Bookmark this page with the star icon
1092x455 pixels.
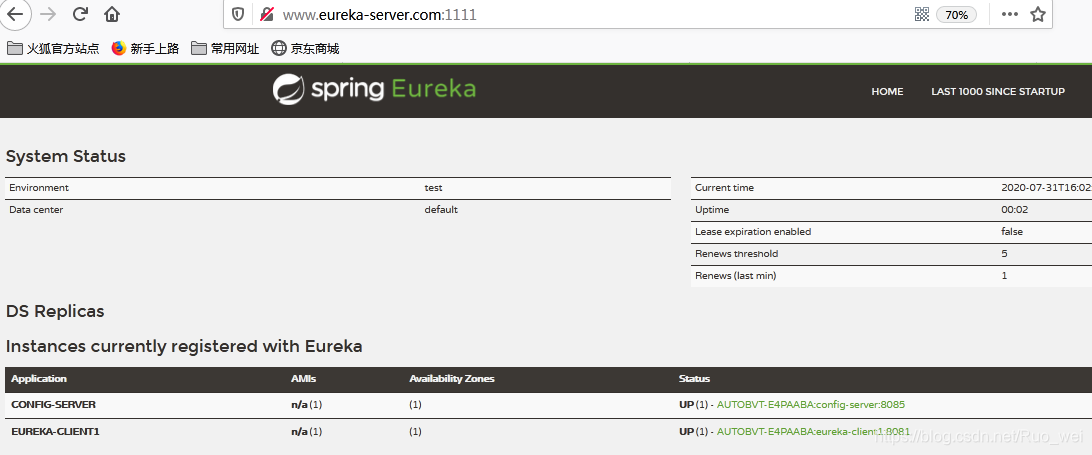tap(1038, 14)
